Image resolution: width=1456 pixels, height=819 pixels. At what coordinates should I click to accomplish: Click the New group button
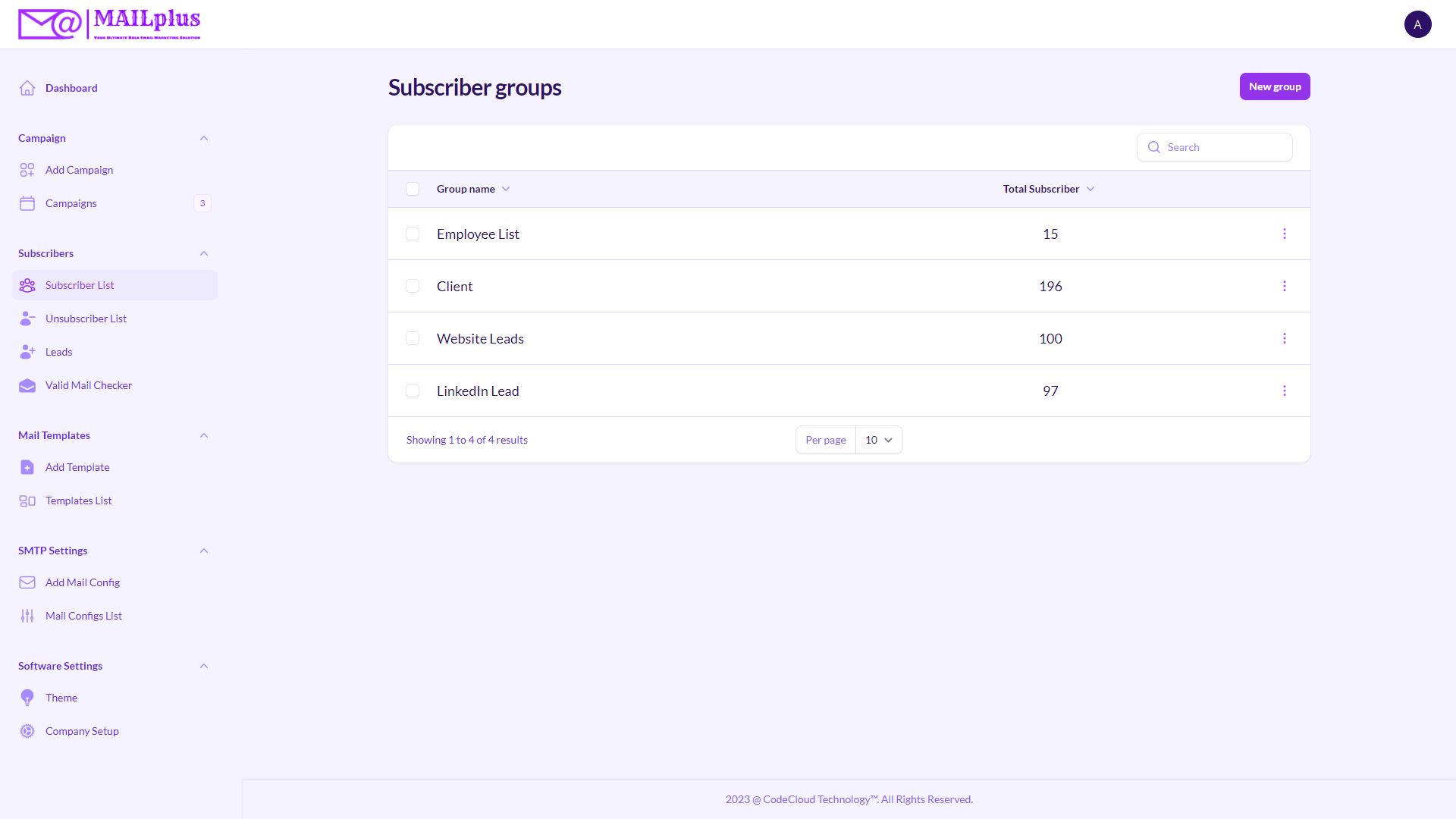coord(1275,86)
